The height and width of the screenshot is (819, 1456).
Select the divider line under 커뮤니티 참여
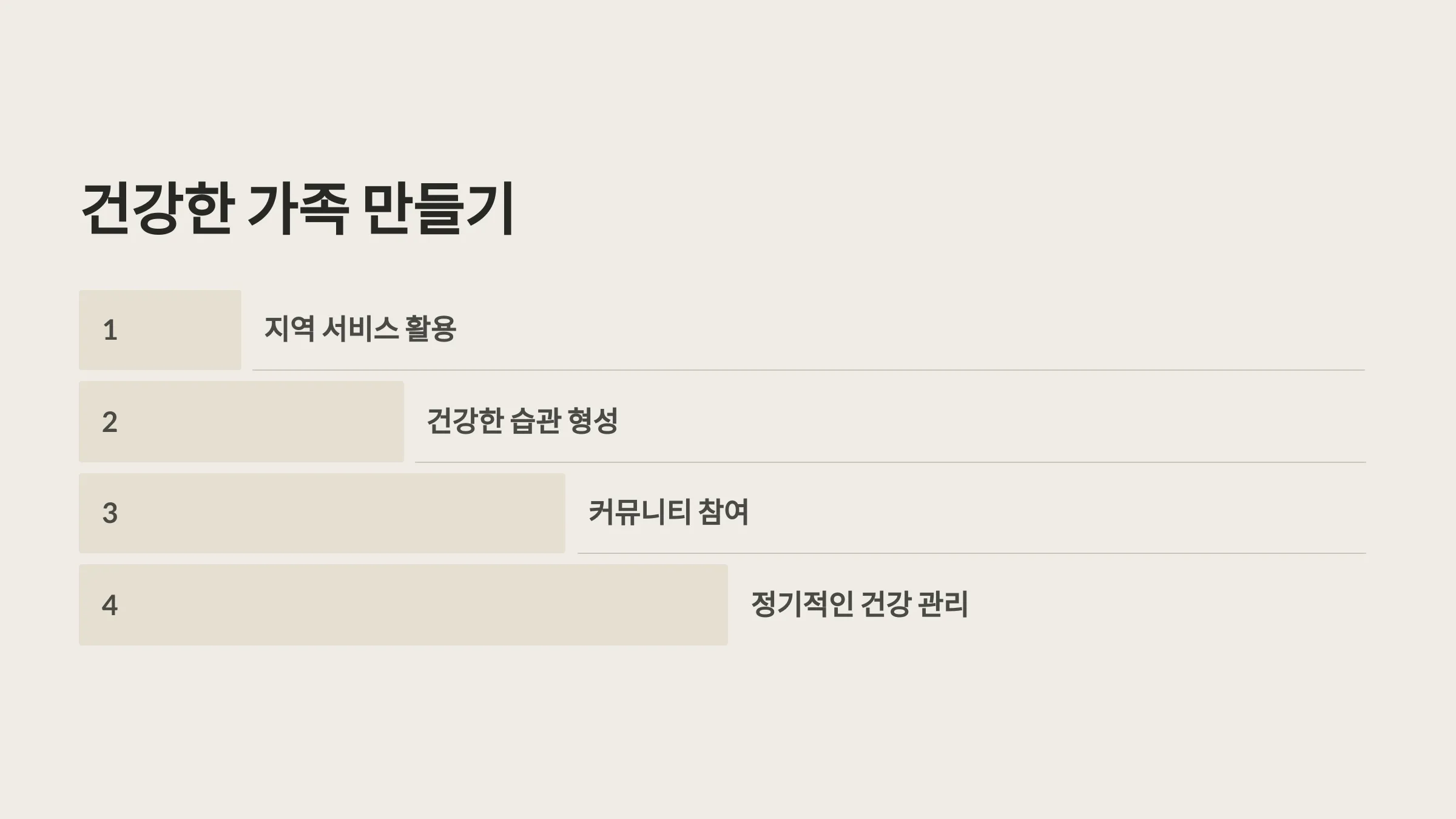972,553
